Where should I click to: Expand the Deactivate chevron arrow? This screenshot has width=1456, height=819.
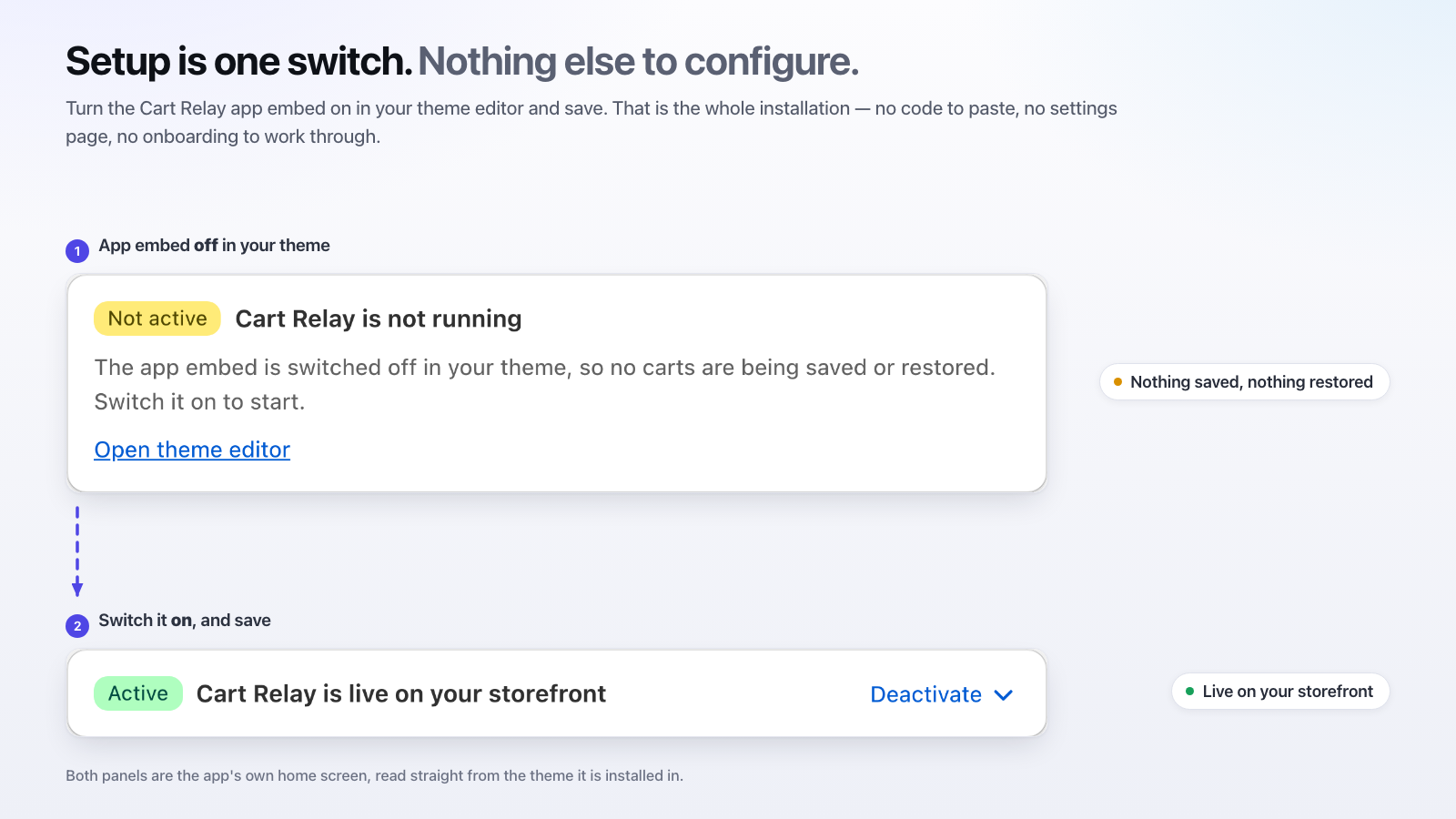coord(1004,695)
